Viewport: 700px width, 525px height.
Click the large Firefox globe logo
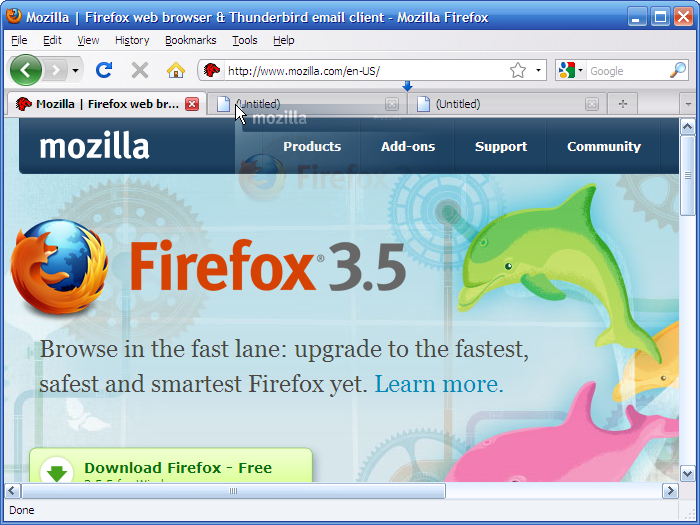click(x=59, y=267)
